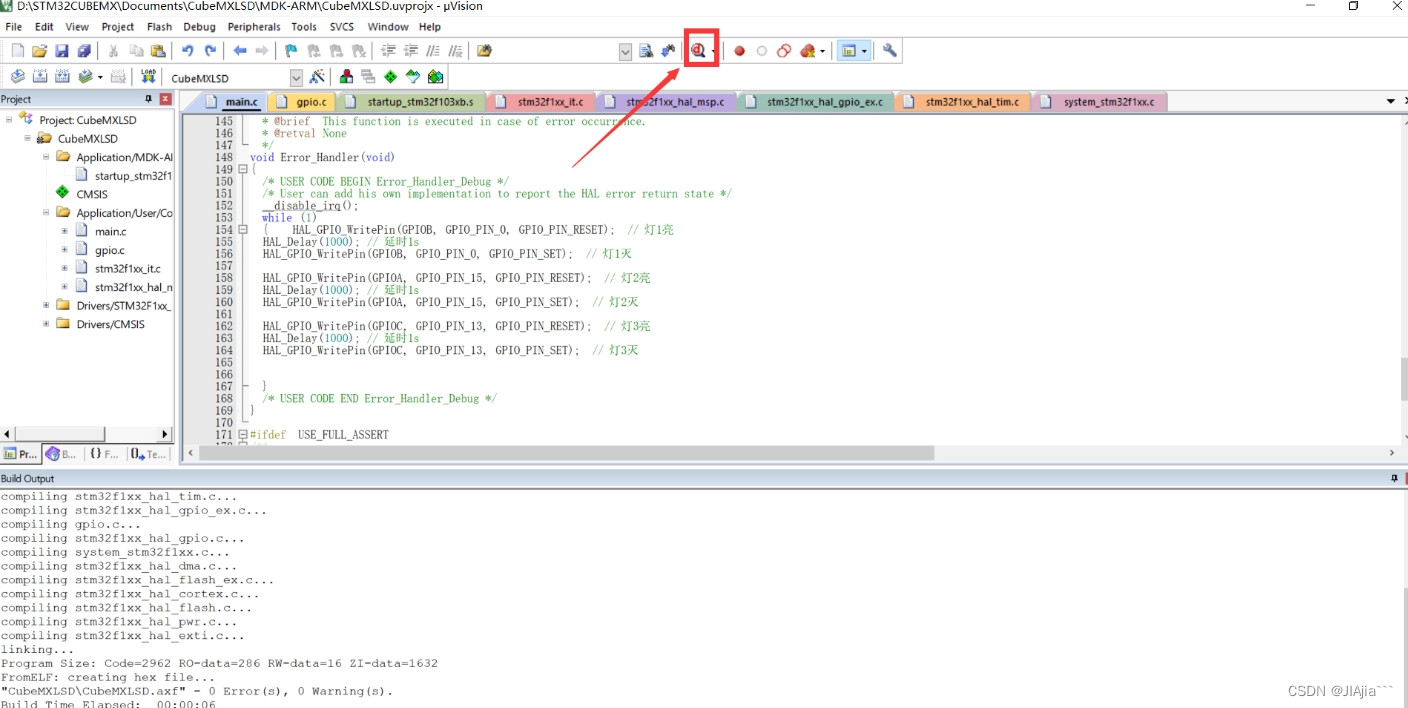Image resolution: width=1408 pixels, height=708 pixels.
Task: Collapse code fold at line 149
Action: point(243,169)
